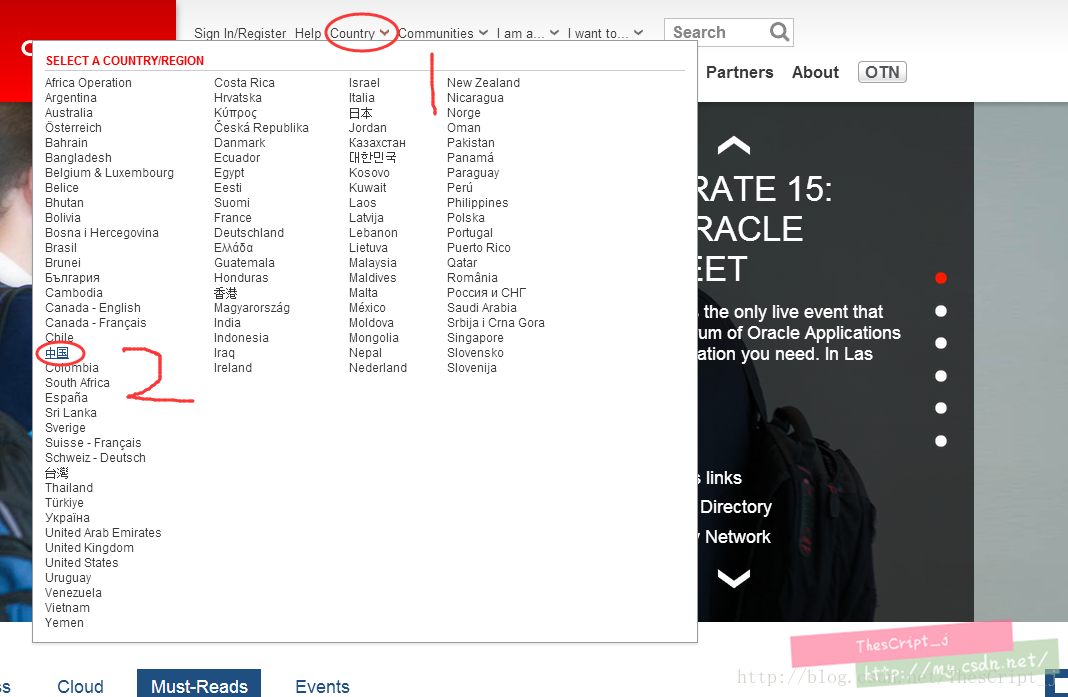Choose Argentina
This screenshot has width=1068, height=697.
tap(71, 97)
